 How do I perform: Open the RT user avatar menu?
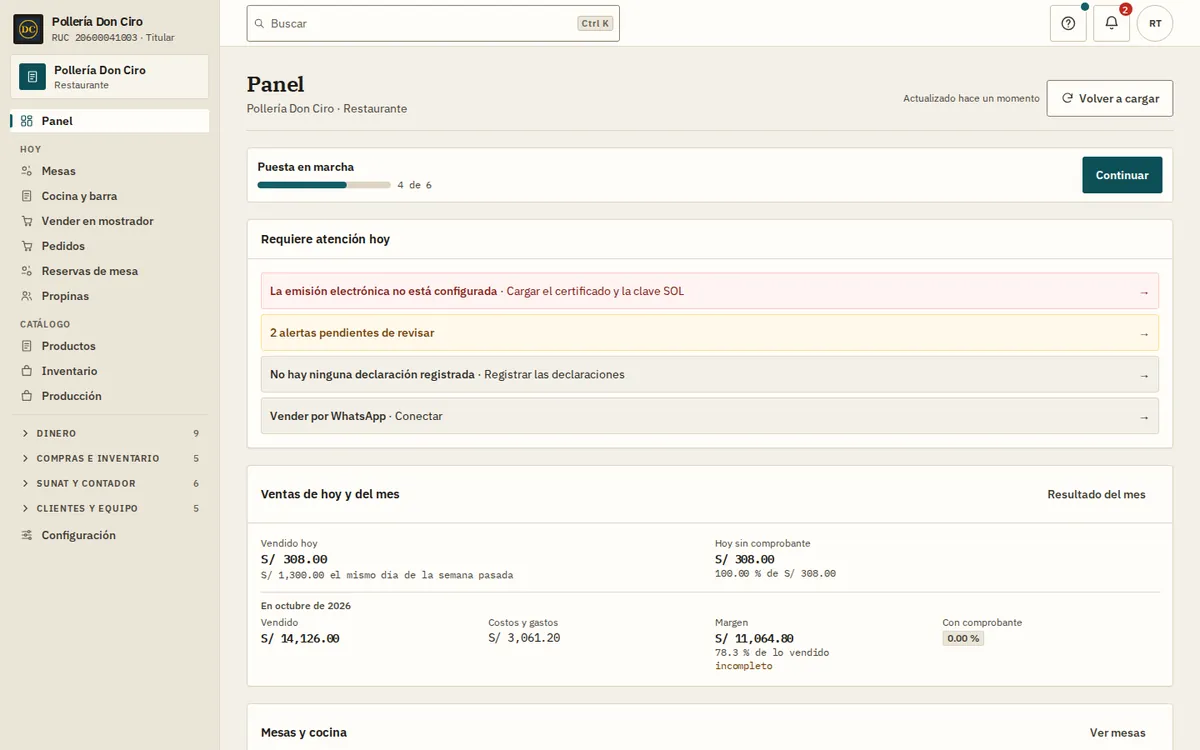click(1155, 23)
